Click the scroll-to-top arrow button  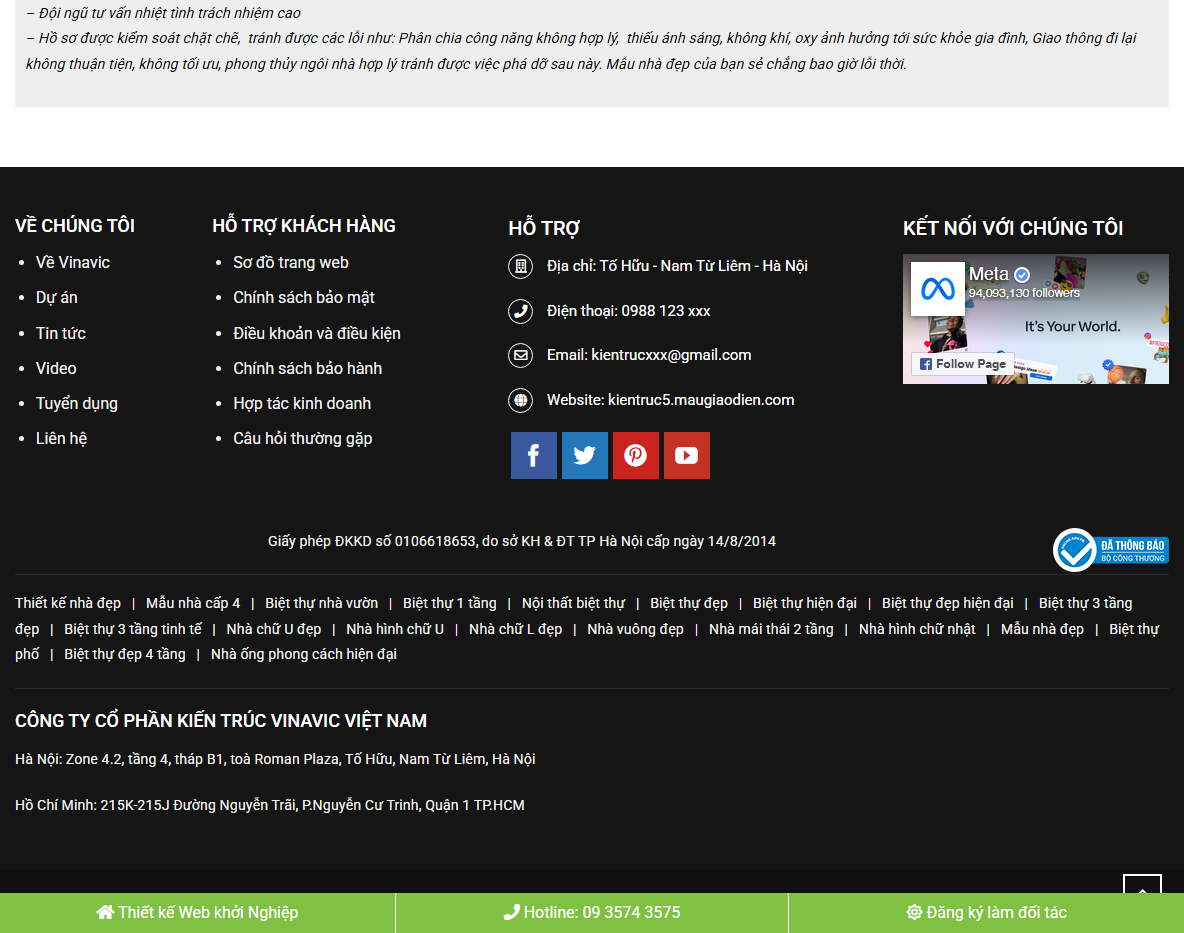tap(1142, 889)
